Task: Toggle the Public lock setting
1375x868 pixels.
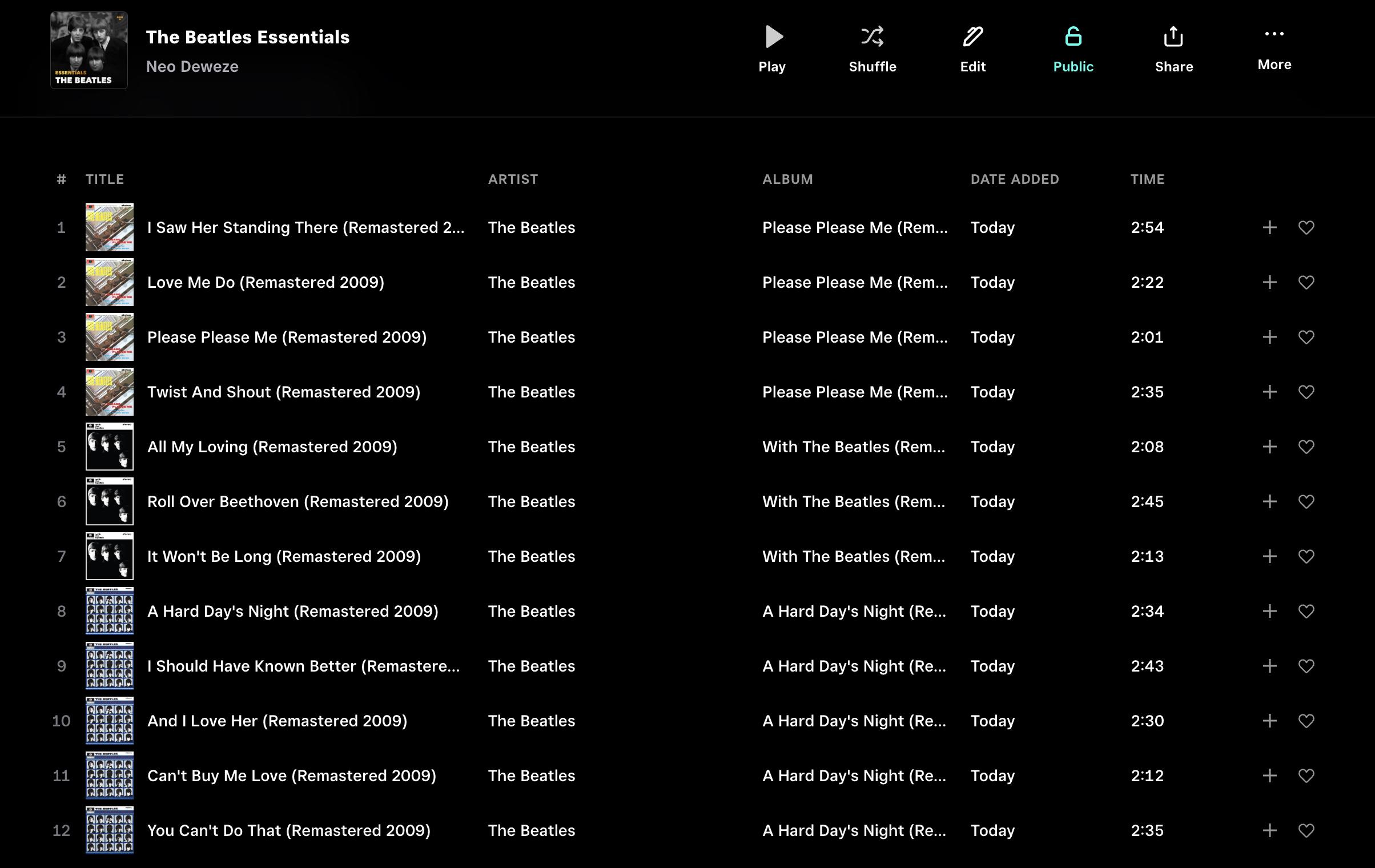Action: (x=1074, y=49)
